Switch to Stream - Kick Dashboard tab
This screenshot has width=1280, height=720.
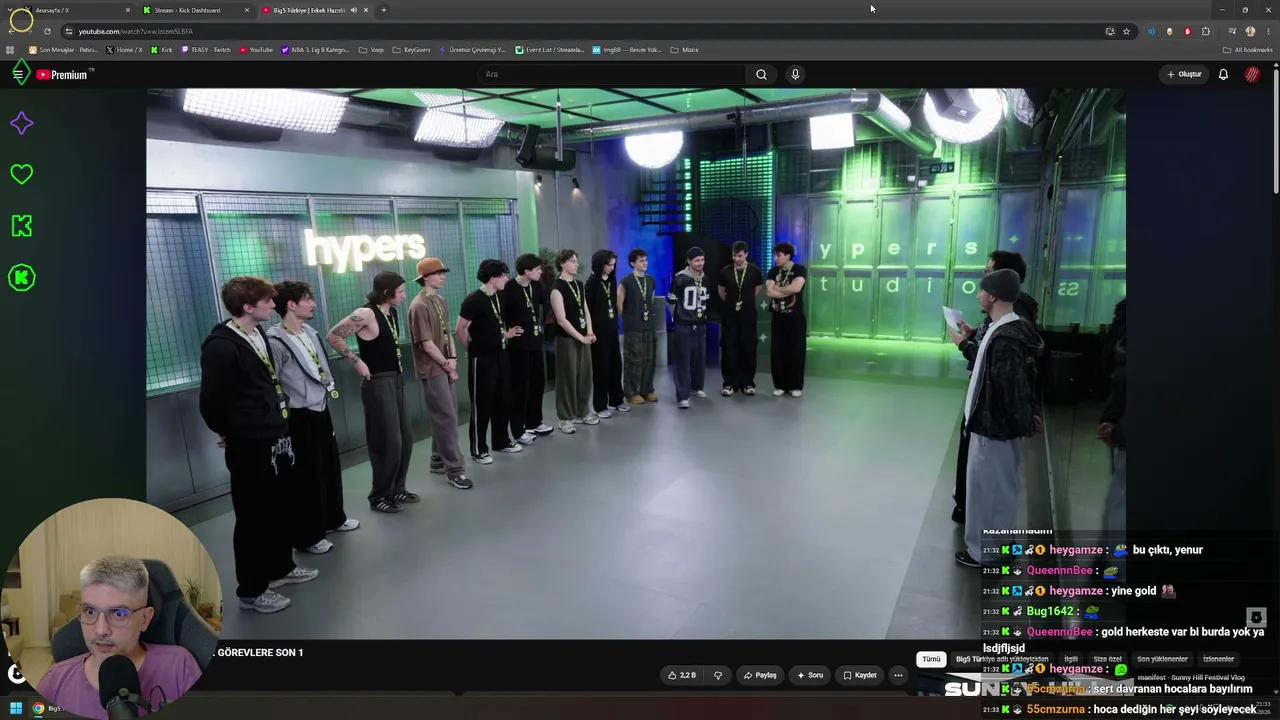(196, 10)
